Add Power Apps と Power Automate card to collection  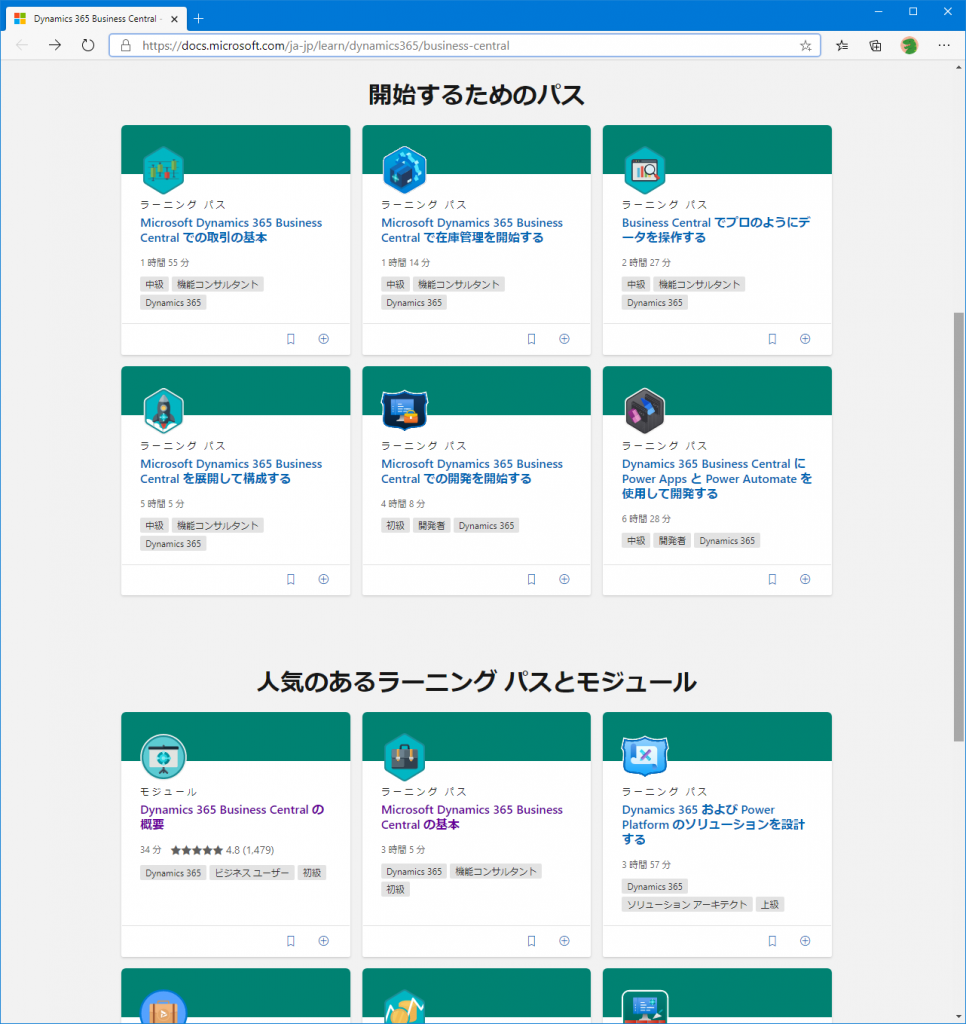point(805,579)
